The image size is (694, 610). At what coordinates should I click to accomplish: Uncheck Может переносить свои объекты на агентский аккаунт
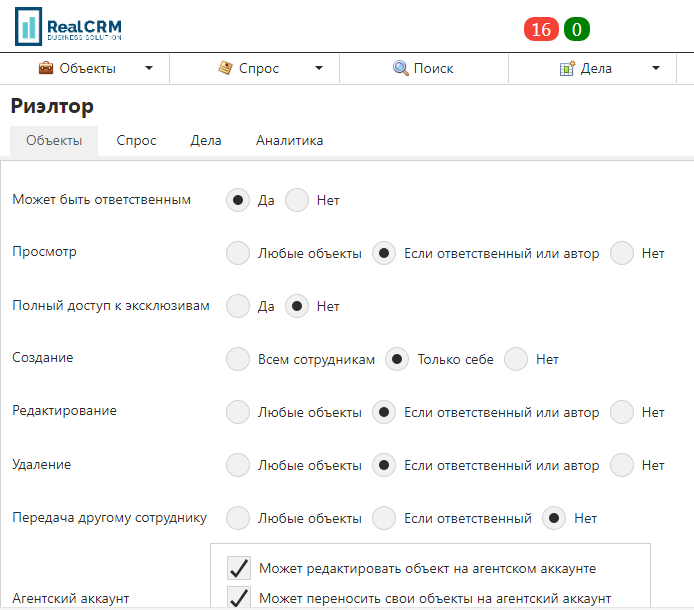pyautogui.click(x=239, y=598)
